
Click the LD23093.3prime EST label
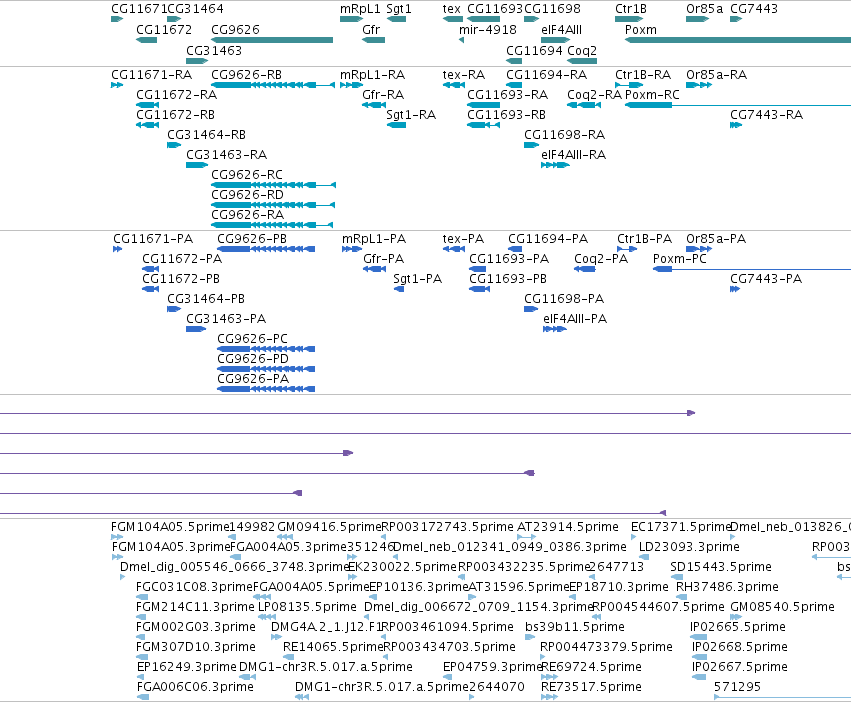point(689,547)
